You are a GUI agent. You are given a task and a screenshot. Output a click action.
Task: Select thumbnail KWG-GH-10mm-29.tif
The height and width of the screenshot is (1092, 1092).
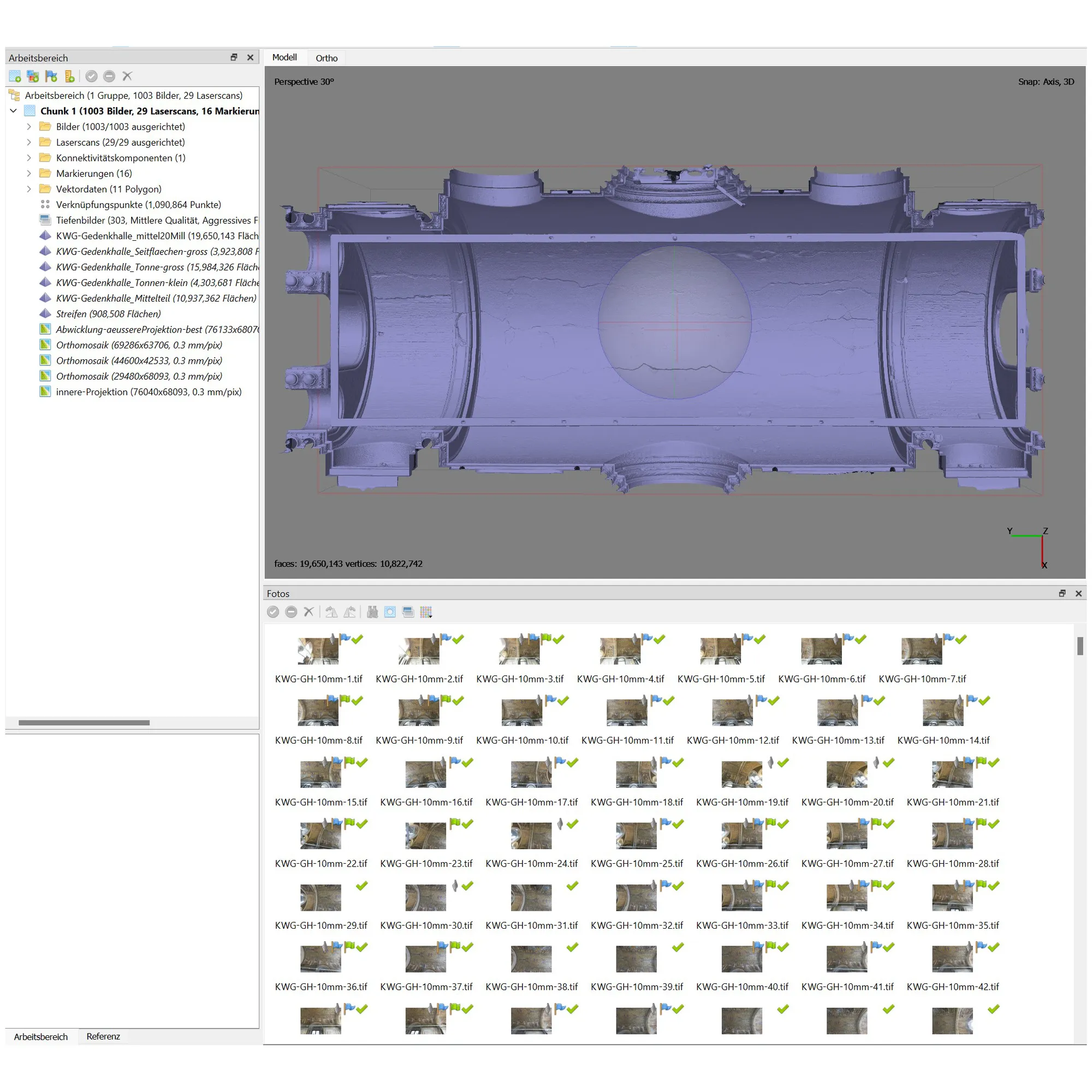tap(321, 898)
